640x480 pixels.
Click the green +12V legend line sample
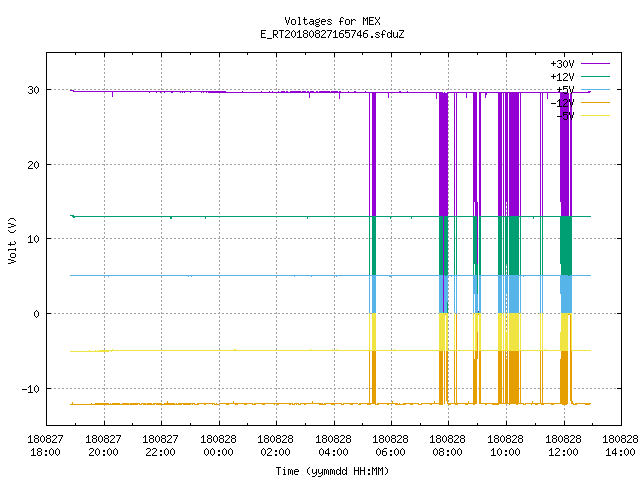595,76
